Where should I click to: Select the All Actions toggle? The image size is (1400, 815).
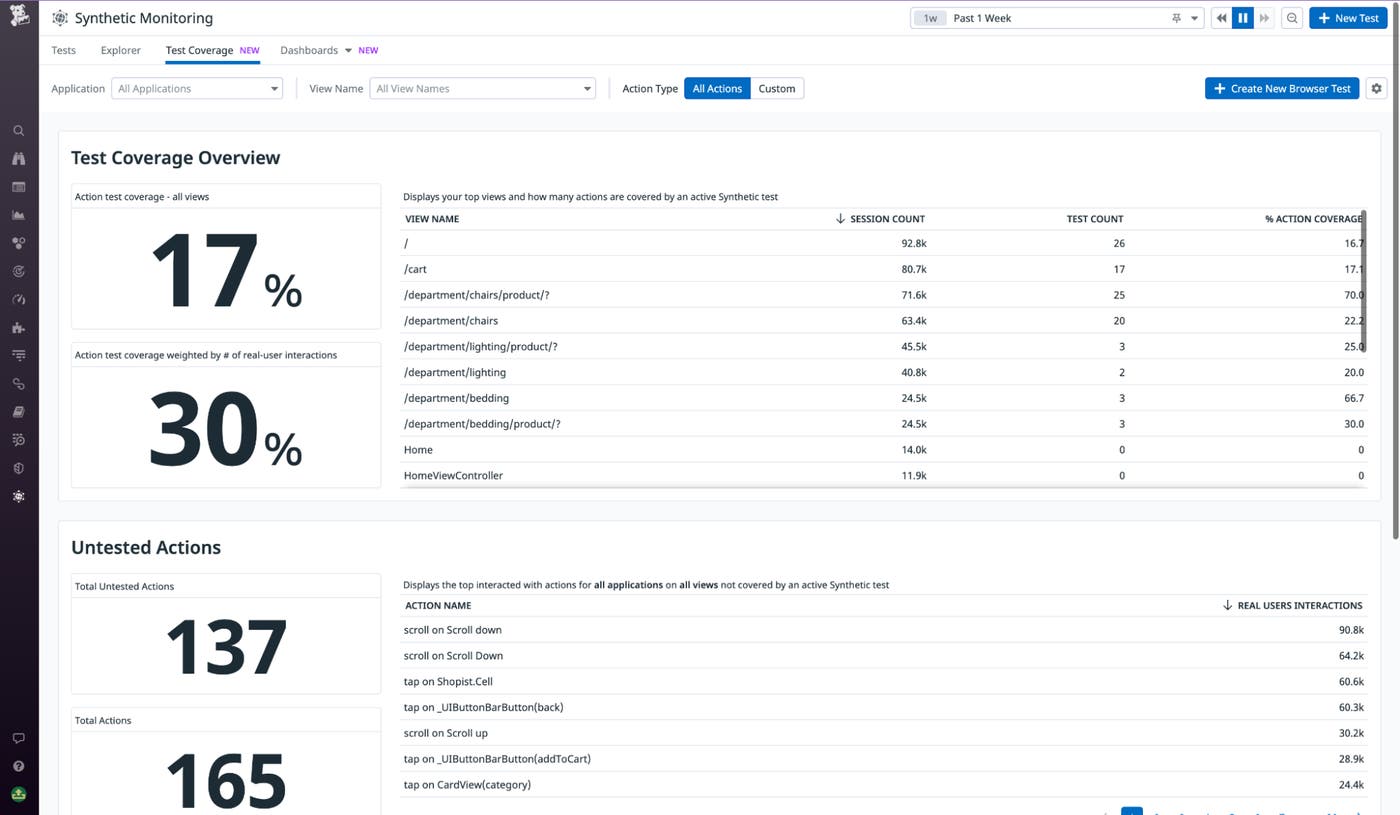point(717,88)
